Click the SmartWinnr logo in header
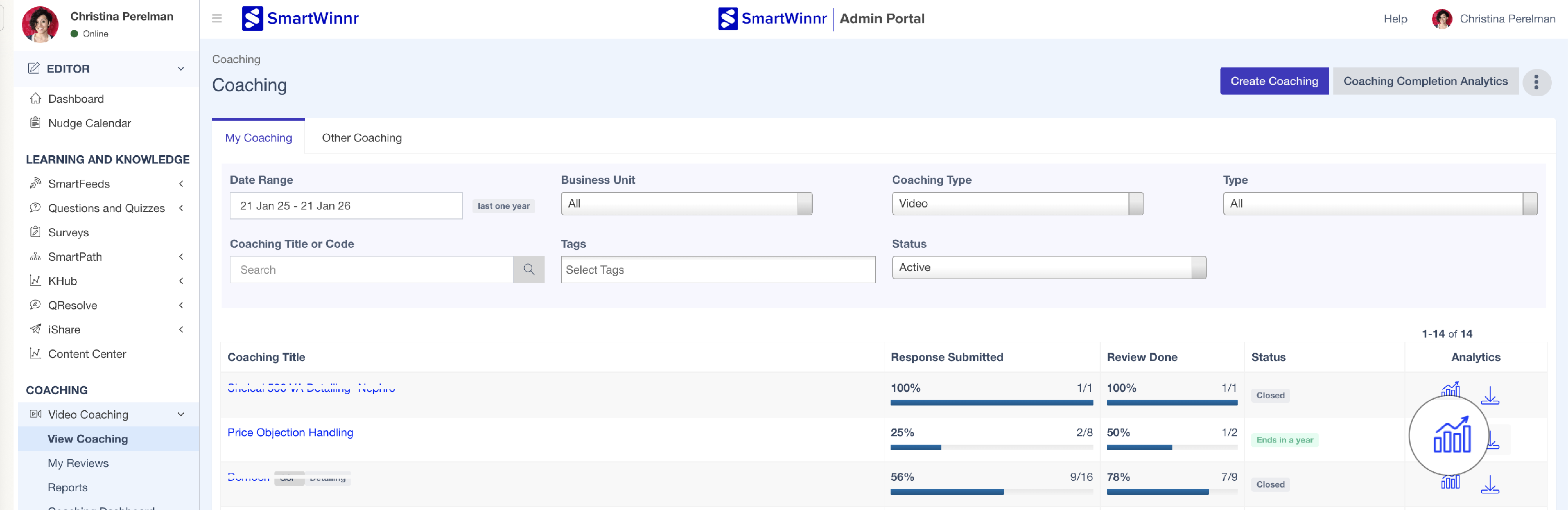Image resolution: width=1568 pixels, height=510 pixels. pos(301,18)
